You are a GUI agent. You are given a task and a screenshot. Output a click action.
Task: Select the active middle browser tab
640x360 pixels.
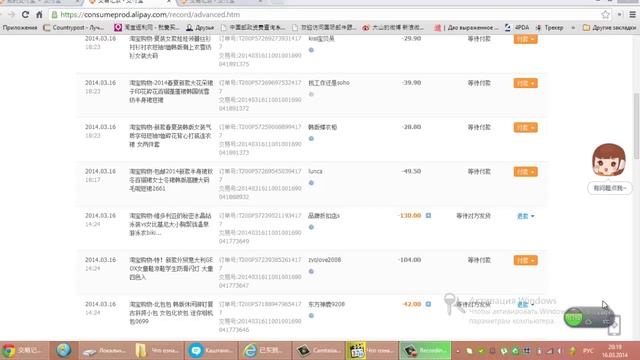tap(130, 2)
